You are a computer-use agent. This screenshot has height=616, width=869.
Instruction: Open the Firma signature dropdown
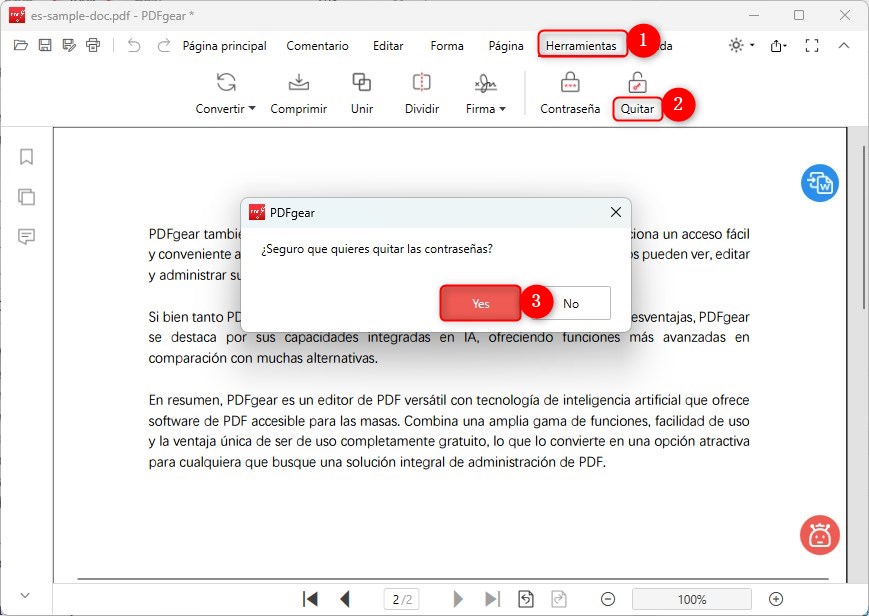pyautogui.click(x=485, y=94)
